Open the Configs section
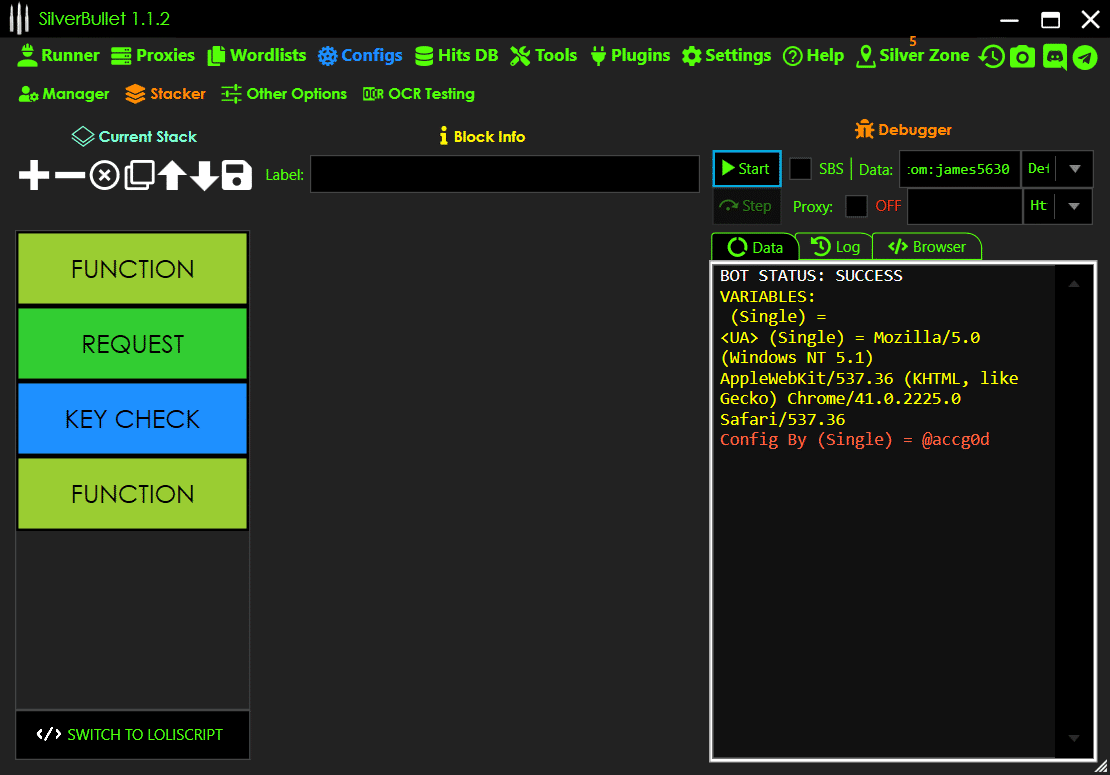The width and height of the screenshot is (1110, 775). (x=360, y=55)
